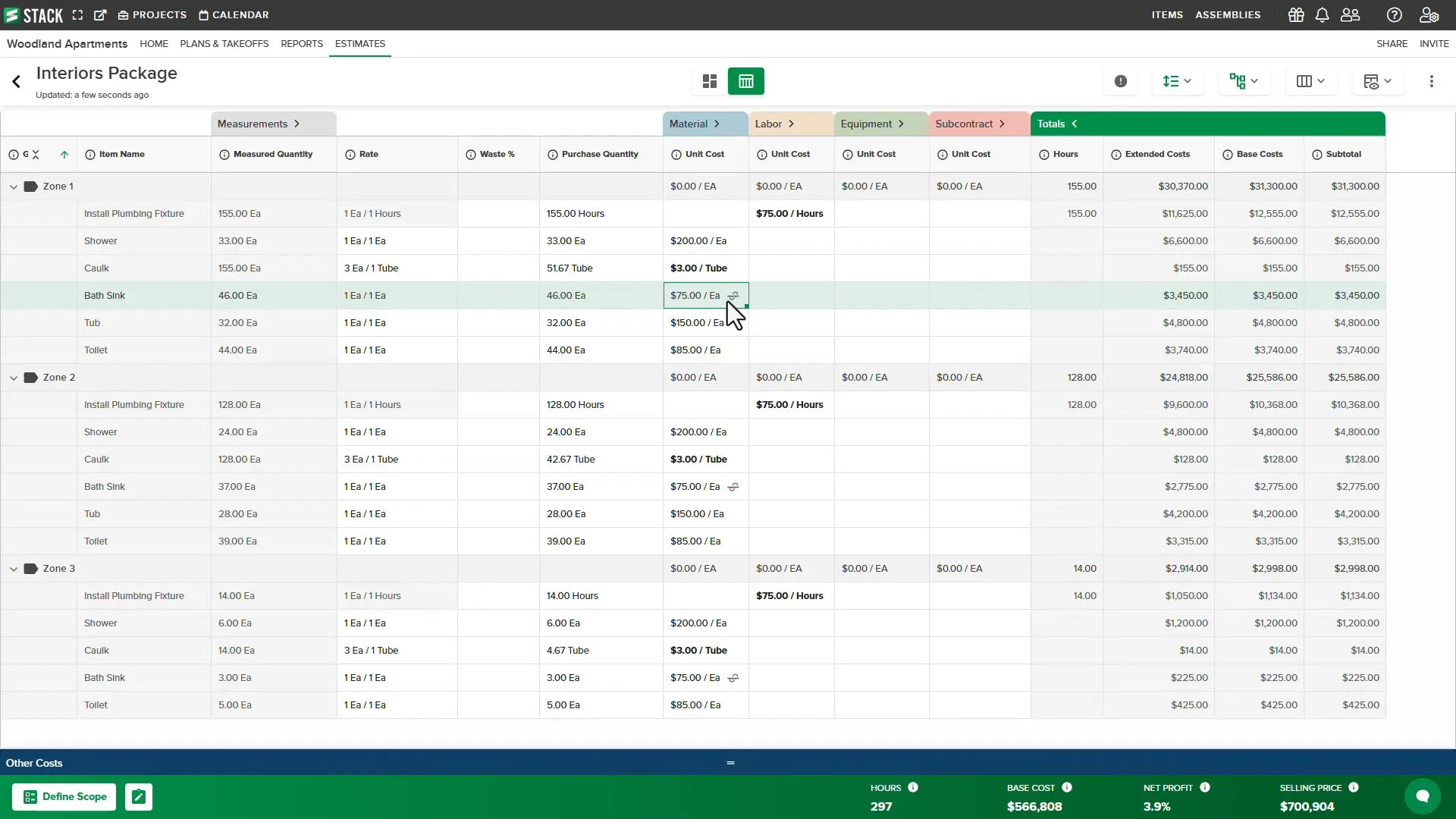Image resolution: width=1456 pixels, height=819 pixels.
Task: Click the alert exclamation icon
Action: (x=1120, y=81)
